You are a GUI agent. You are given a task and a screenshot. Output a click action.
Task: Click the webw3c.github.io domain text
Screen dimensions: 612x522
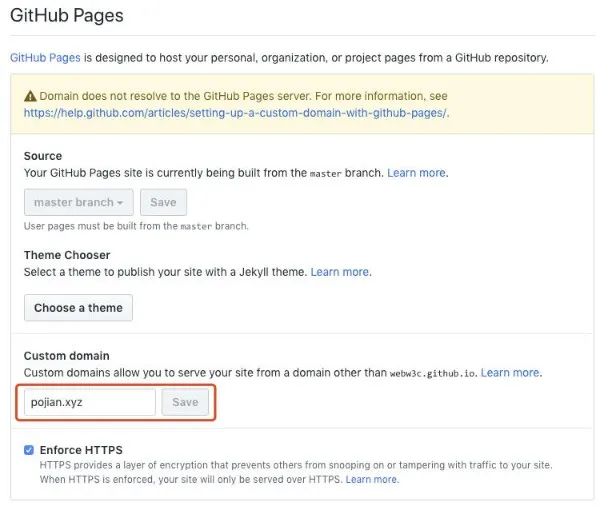coord(432,374)
